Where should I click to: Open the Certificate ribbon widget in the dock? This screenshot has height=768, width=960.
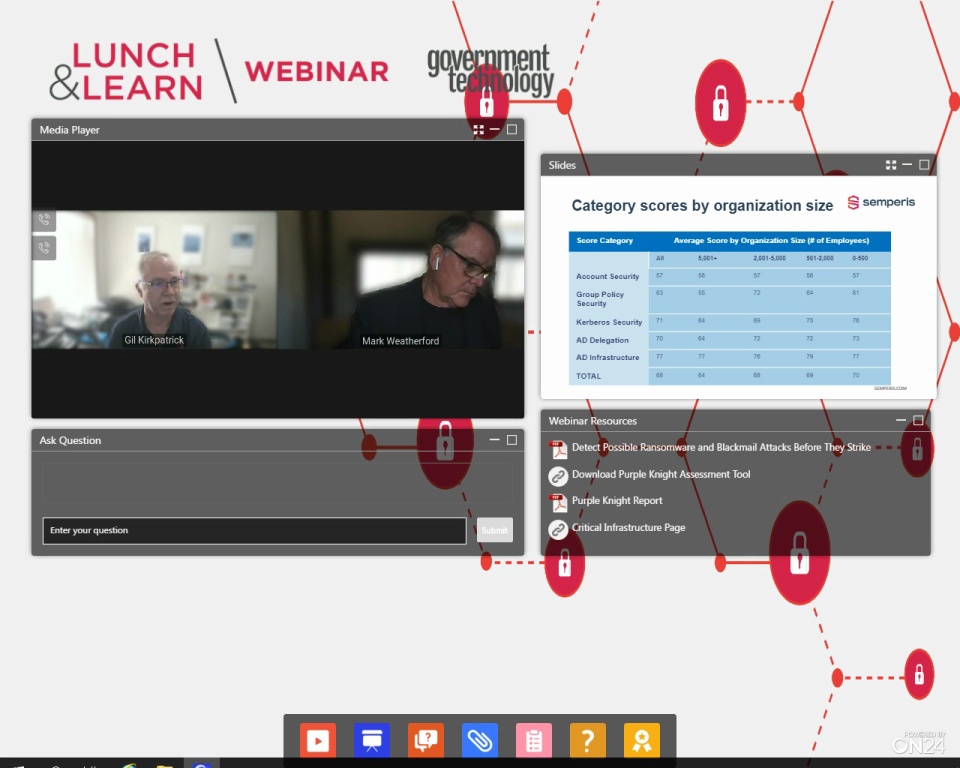pos(642,740)
